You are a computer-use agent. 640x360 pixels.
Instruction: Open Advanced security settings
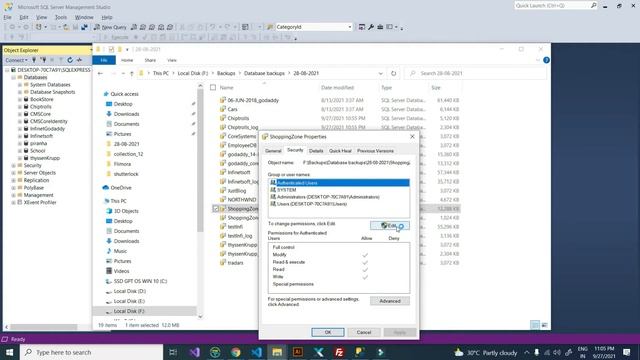[390, 301]
